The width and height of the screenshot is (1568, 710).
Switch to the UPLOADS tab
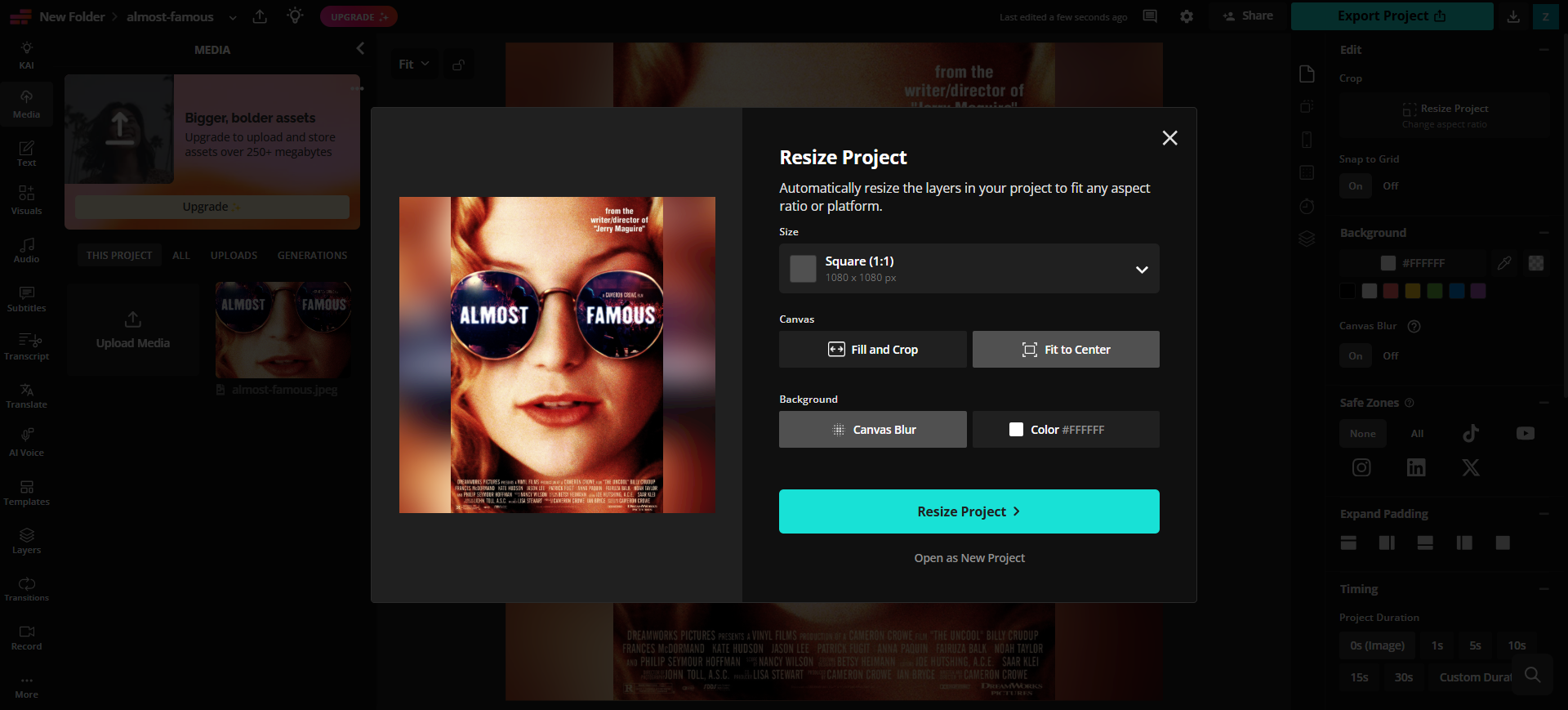(x=234, y=256)
